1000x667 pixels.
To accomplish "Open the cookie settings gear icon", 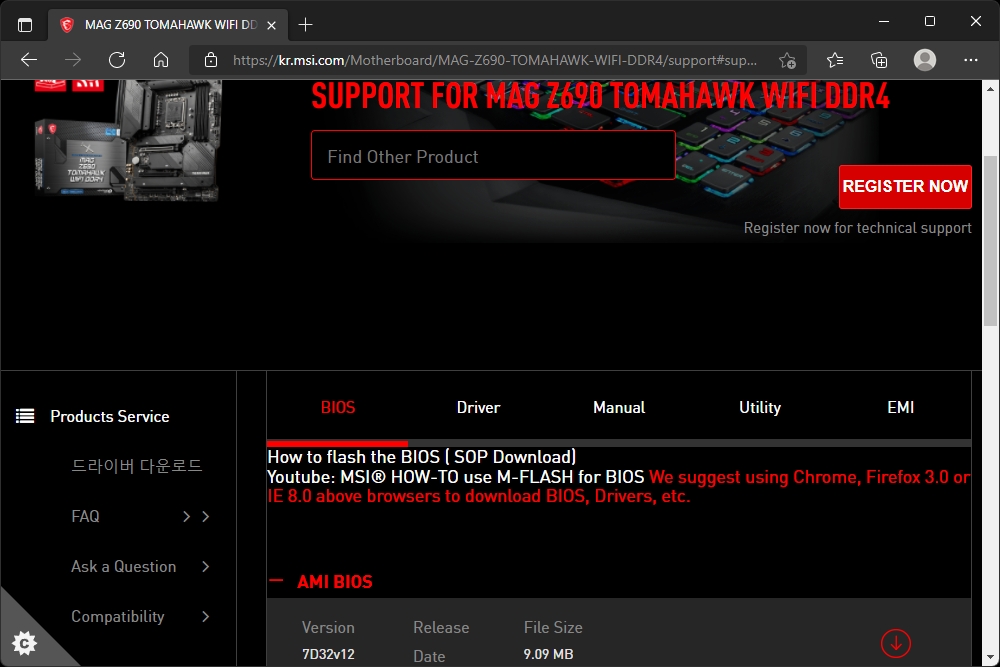I will coord(24,643).
